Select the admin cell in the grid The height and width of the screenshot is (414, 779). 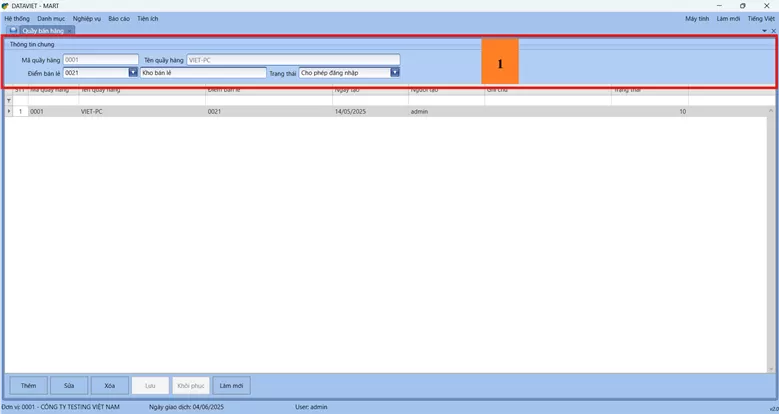tap(446, 111)
